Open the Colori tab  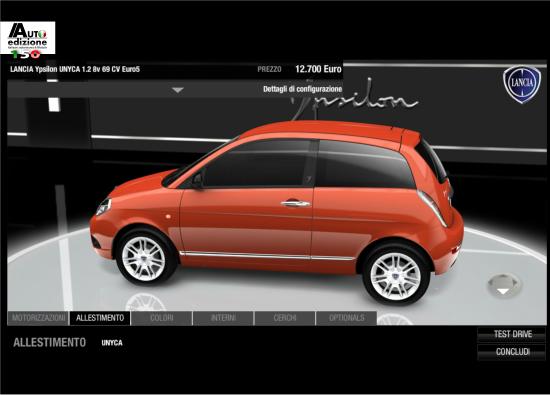pyautogui.click(x=162, y=318)
